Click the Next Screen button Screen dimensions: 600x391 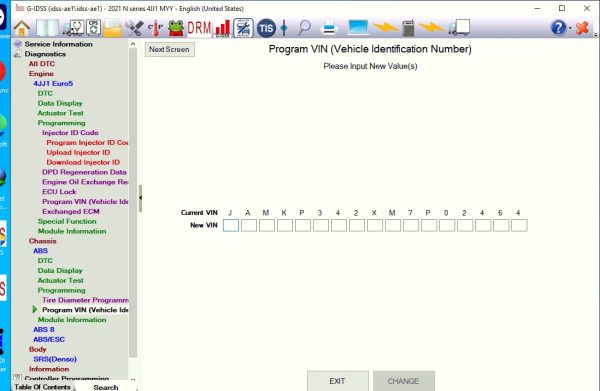(x=170, y=49)
